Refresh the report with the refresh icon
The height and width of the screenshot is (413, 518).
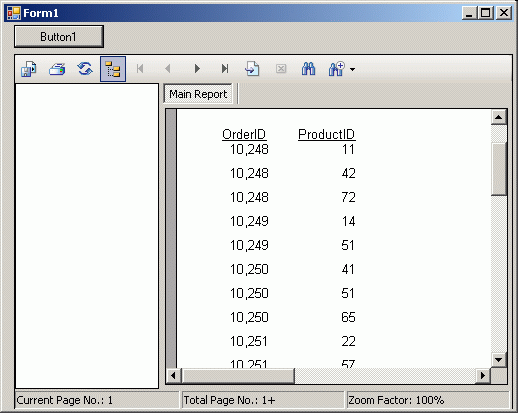point(85,69)
